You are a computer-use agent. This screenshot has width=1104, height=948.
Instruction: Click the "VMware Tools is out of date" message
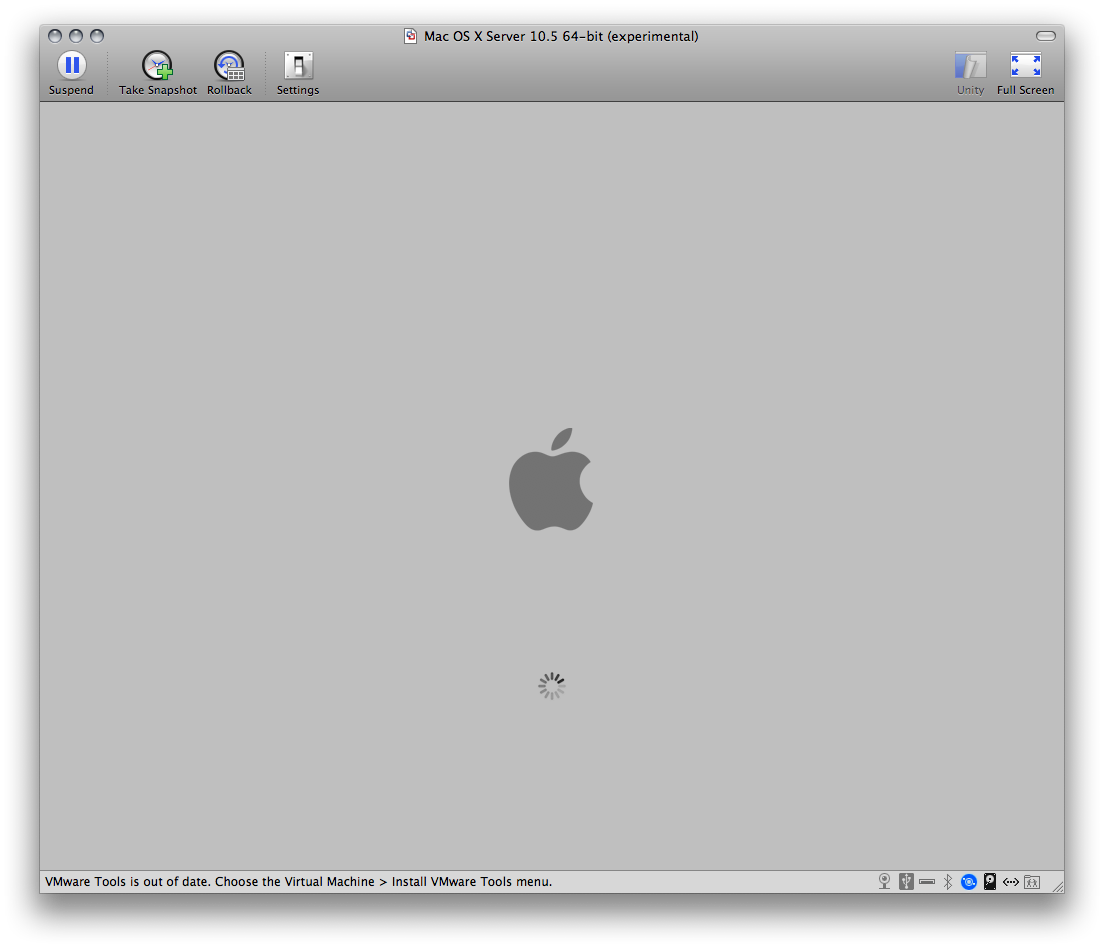coord(299,881)
